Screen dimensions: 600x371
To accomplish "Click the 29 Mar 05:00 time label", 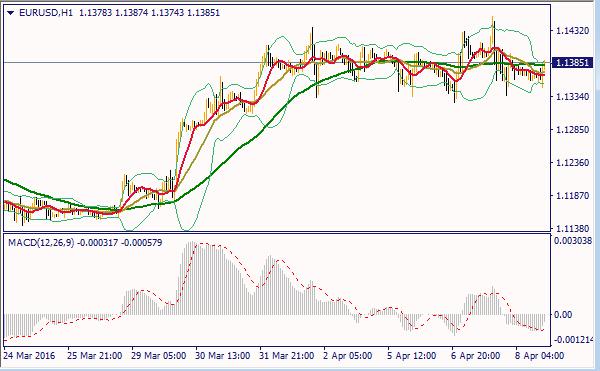I will pos(159,356).
